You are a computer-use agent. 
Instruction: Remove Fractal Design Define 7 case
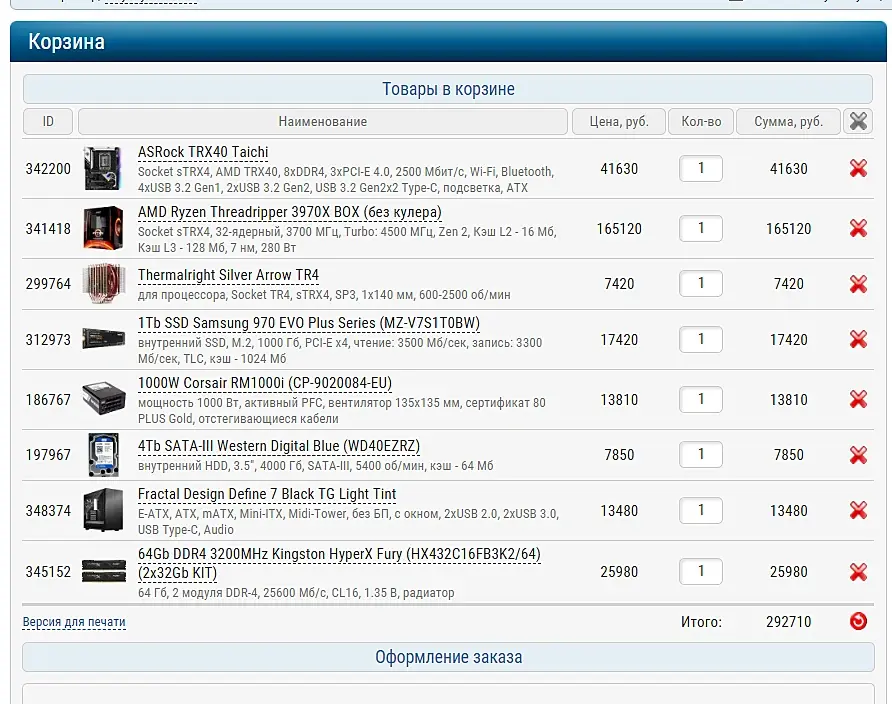(x=858, y=510)
